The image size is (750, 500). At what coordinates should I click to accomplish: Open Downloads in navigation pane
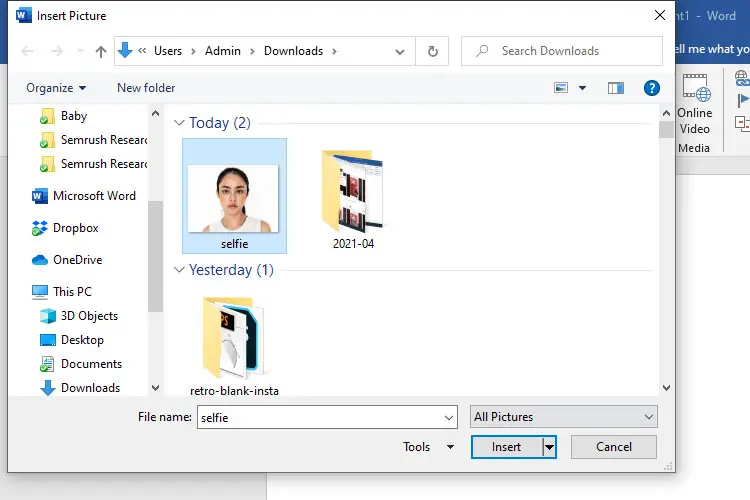80,388
